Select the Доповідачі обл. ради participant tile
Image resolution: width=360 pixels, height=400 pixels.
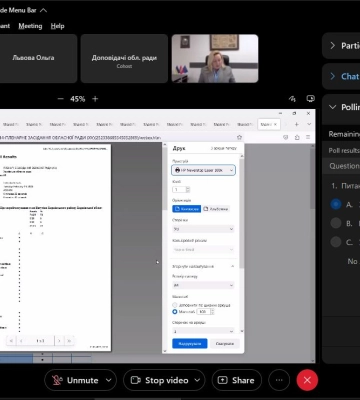(124, 58)
